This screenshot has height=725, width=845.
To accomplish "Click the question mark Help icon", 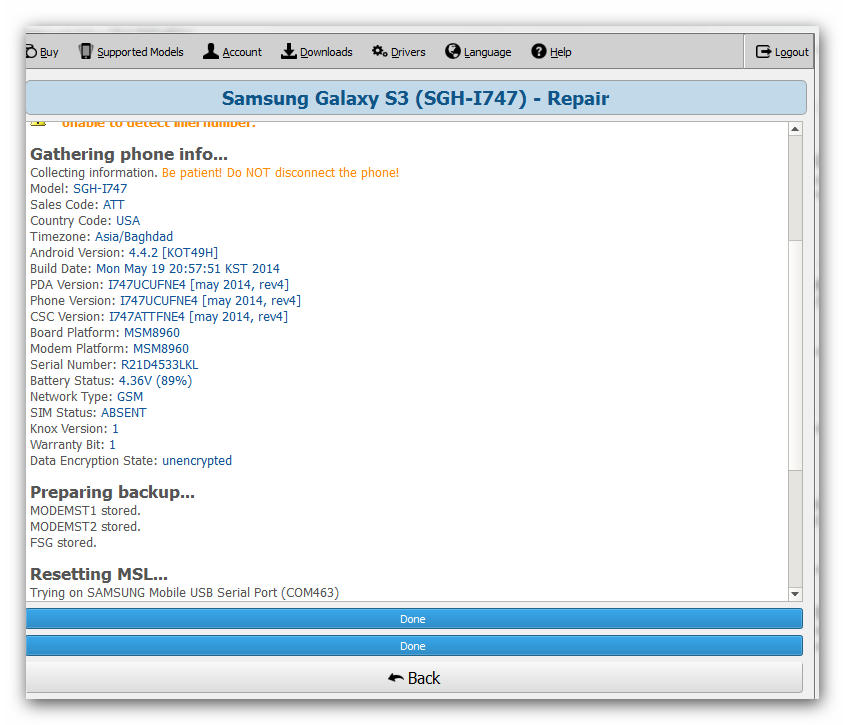I will coord(538,51).
